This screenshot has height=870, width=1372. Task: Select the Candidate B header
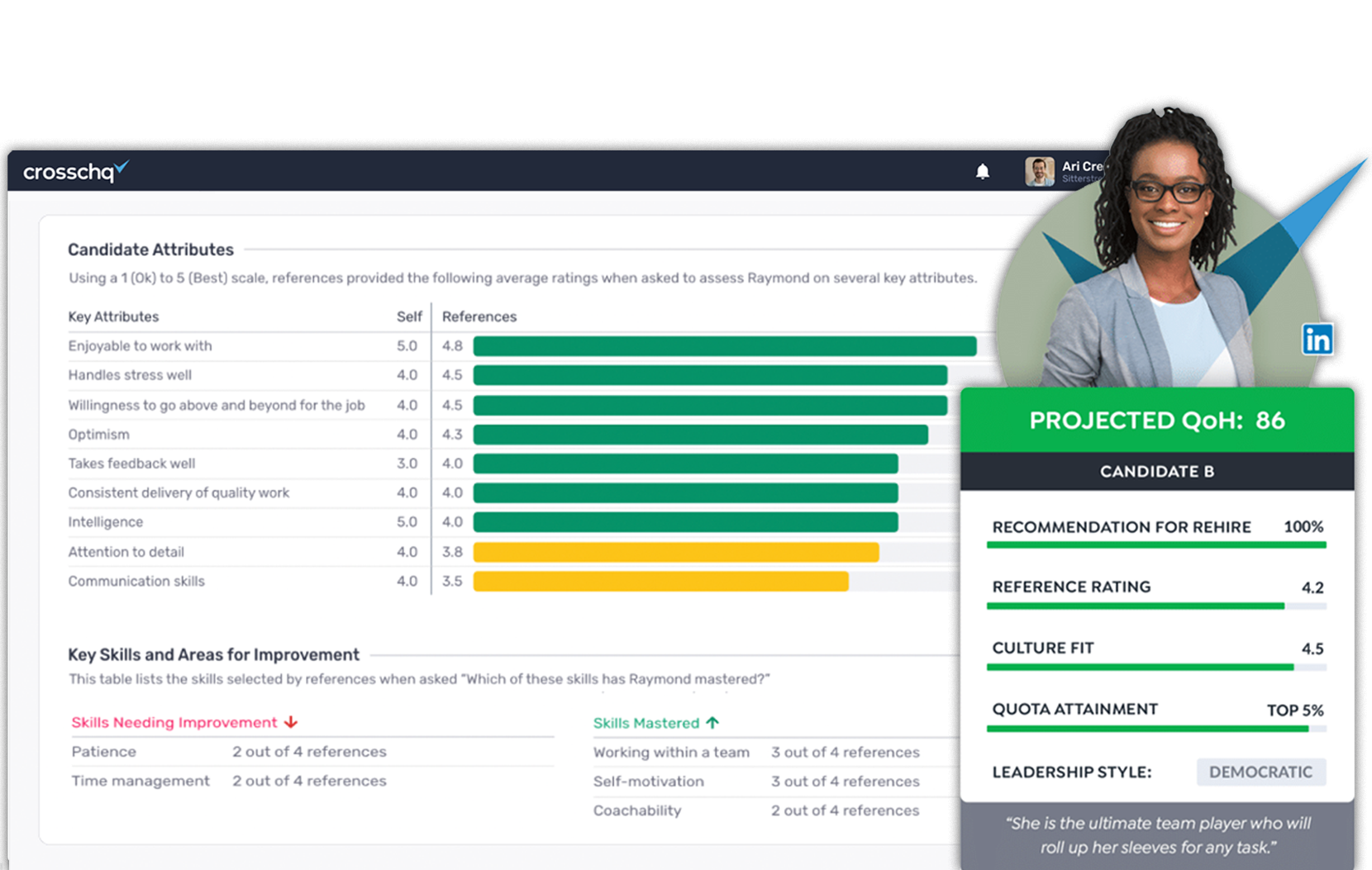pos(1156,471)
